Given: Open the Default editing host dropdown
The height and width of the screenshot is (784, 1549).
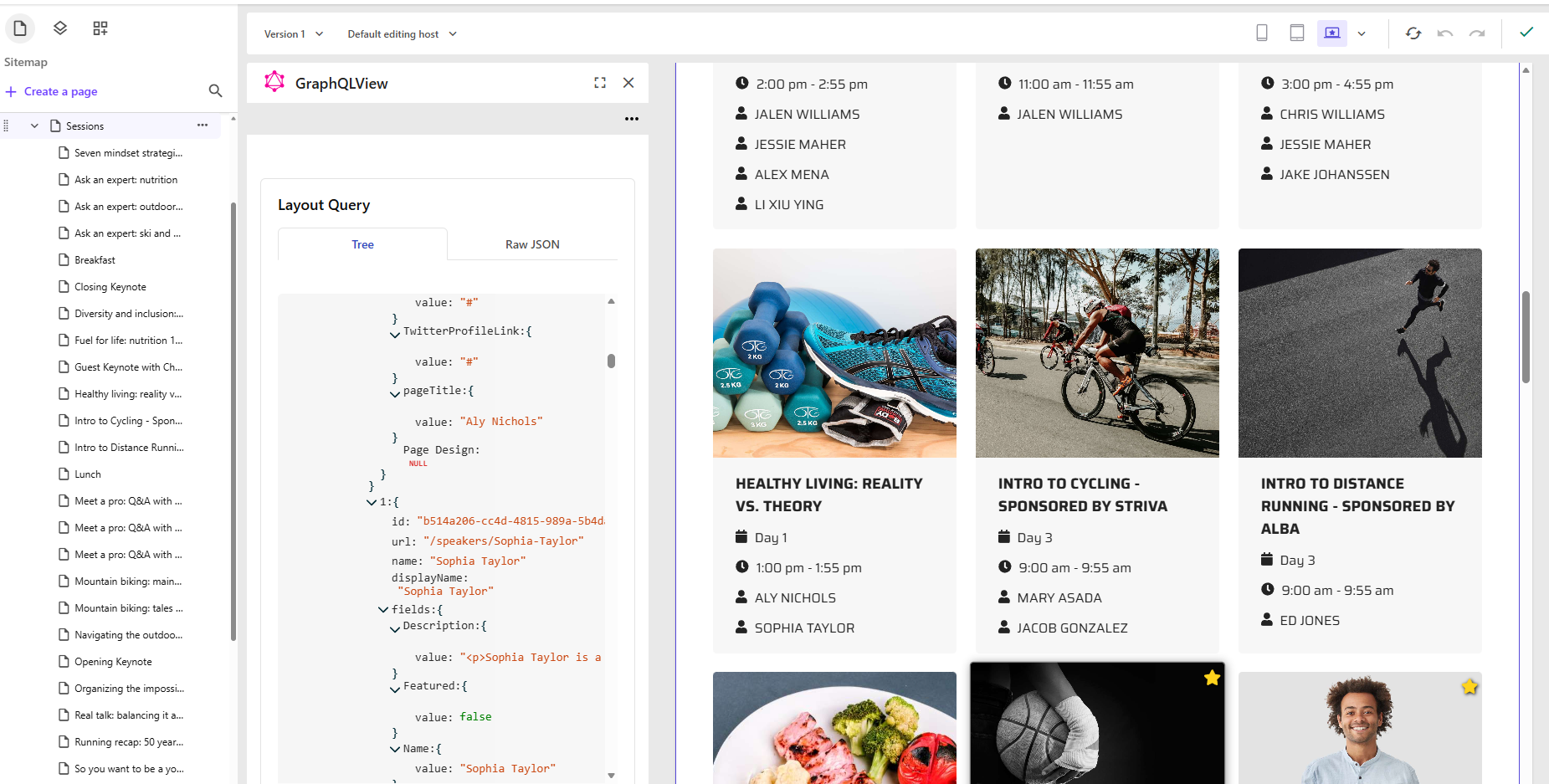Looking at the screenshot, I should tap(401, 33).
